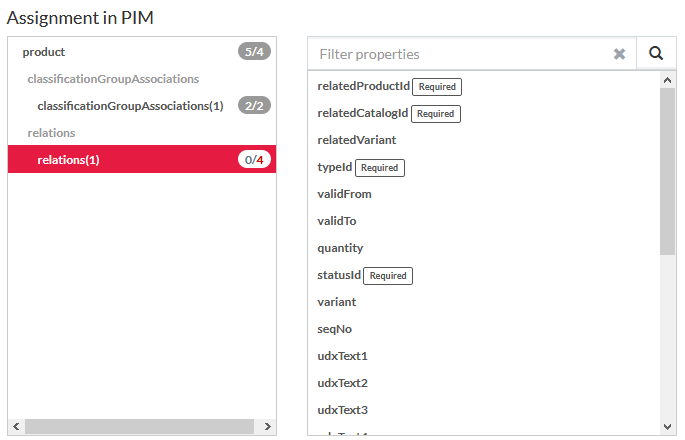This screenshot has width=685, height=440.
Task: Click the 5/4 badge next to product
Action: (x=254, y=51)
